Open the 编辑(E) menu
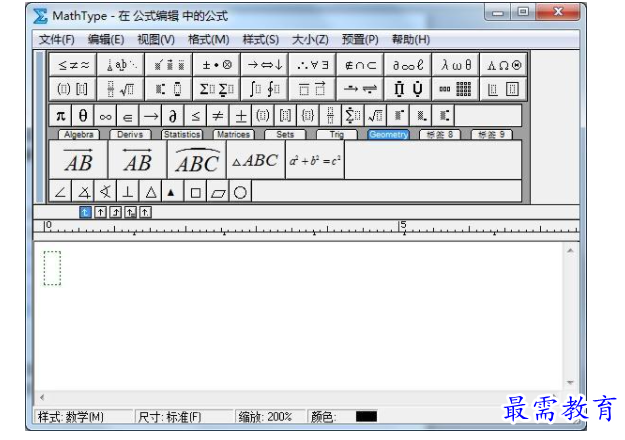 click(x=106, y=39)
